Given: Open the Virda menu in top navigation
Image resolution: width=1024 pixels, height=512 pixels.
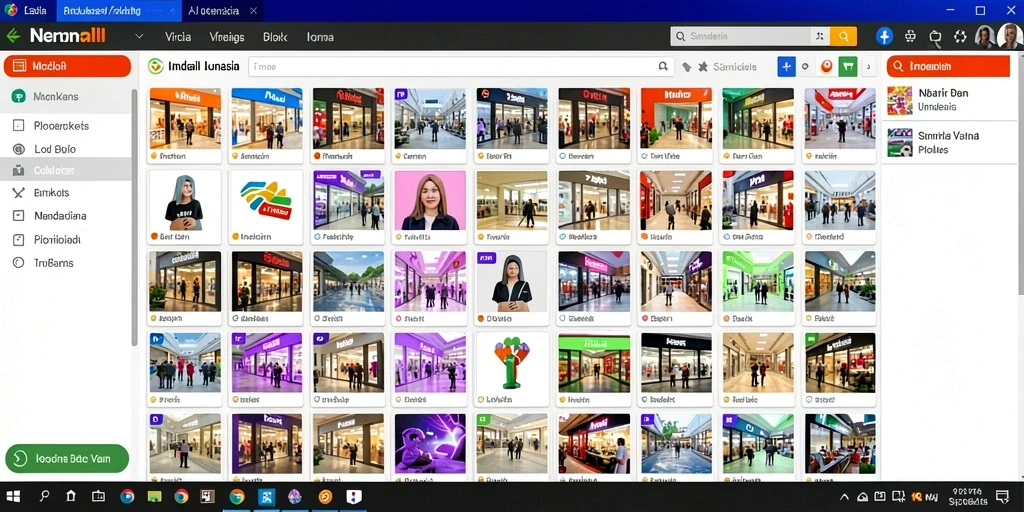Looking at the screenshot, I should point(178,37).
